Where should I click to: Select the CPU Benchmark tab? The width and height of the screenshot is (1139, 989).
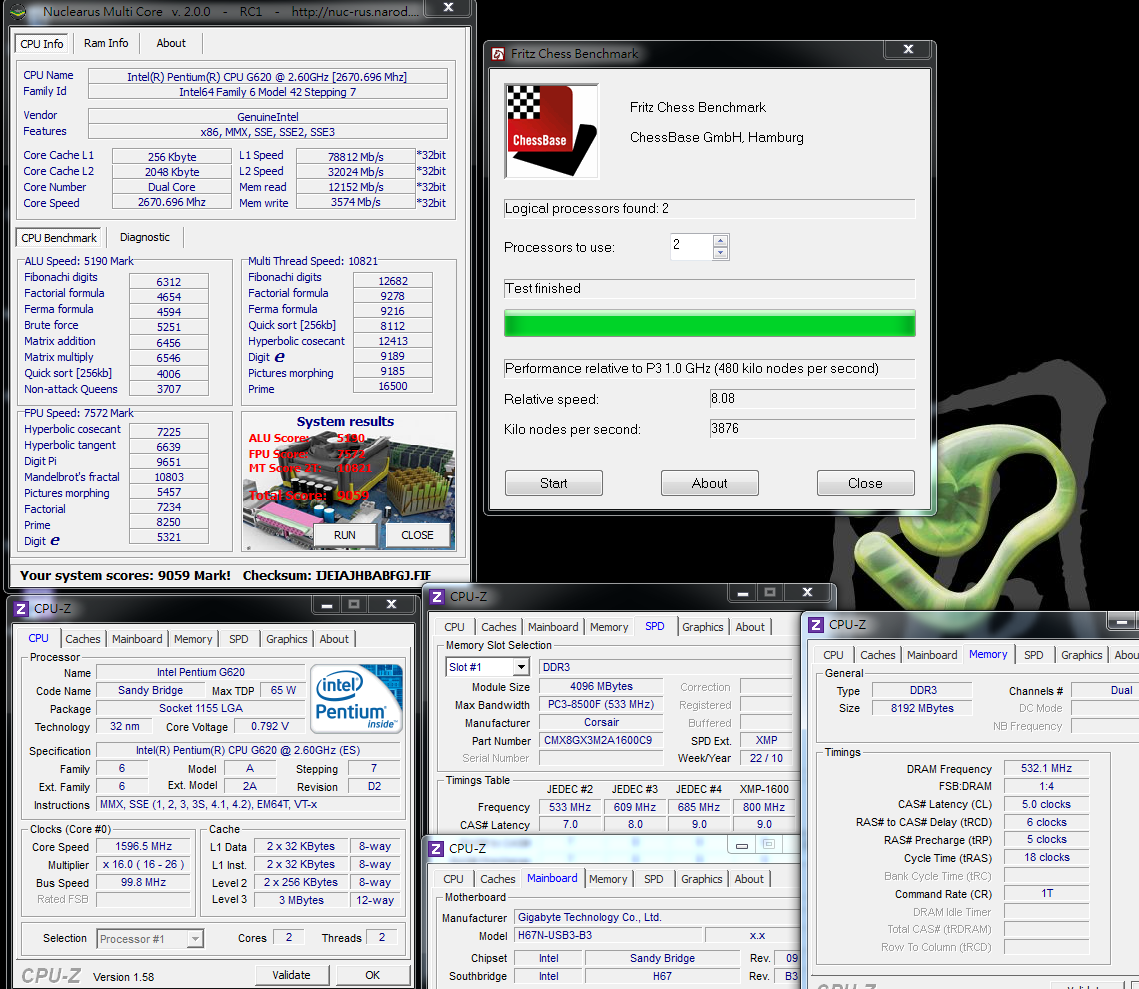tap(59, 238)
